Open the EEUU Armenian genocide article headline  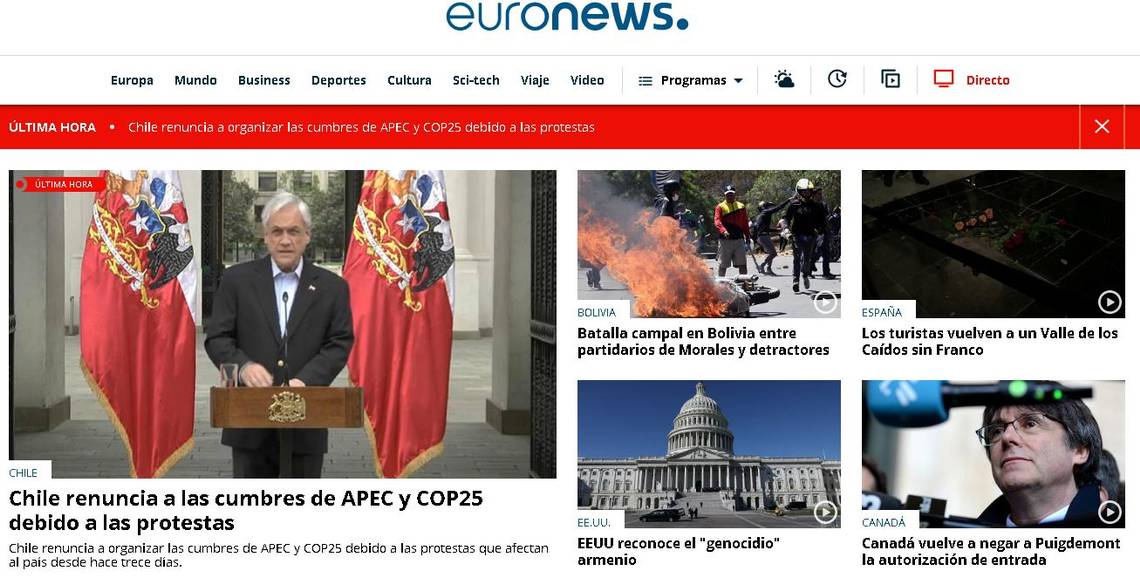click(x=678, y=551)
